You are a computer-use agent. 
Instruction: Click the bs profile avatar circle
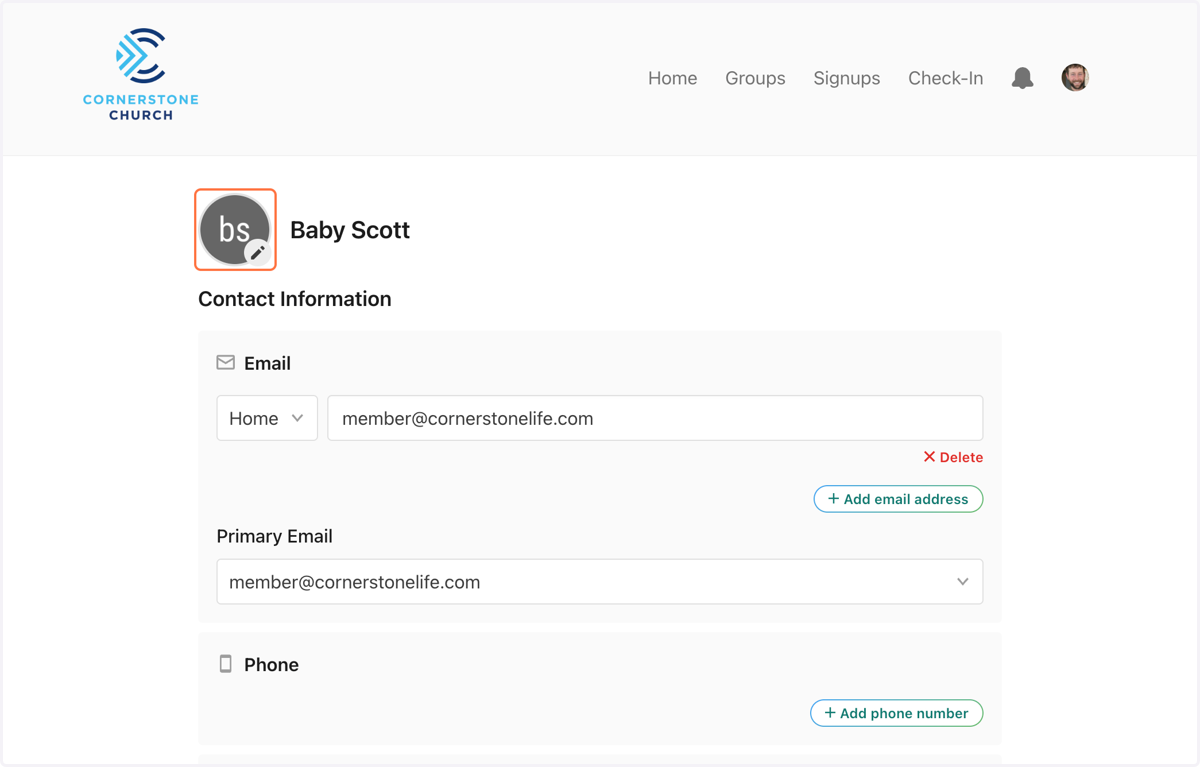235,229
